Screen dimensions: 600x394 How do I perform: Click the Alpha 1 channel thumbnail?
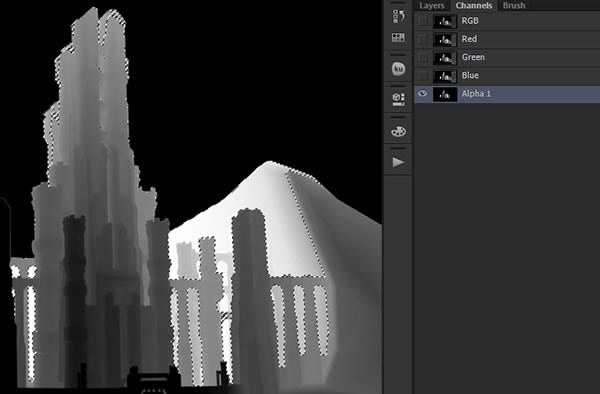pyautogui.click(x=445, y=94)
